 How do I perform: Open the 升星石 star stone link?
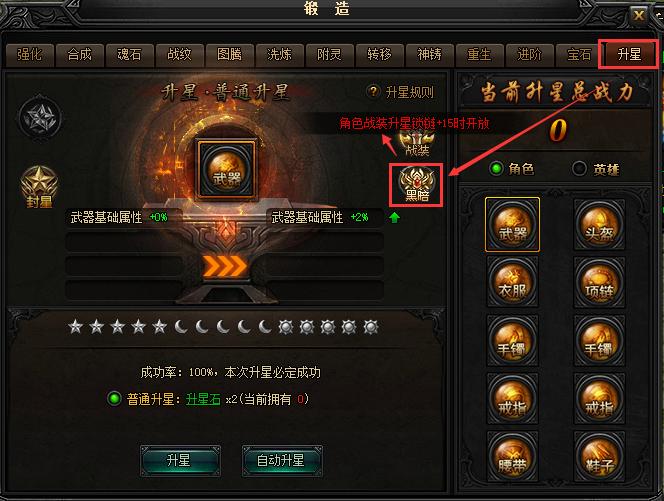[203, 399]
